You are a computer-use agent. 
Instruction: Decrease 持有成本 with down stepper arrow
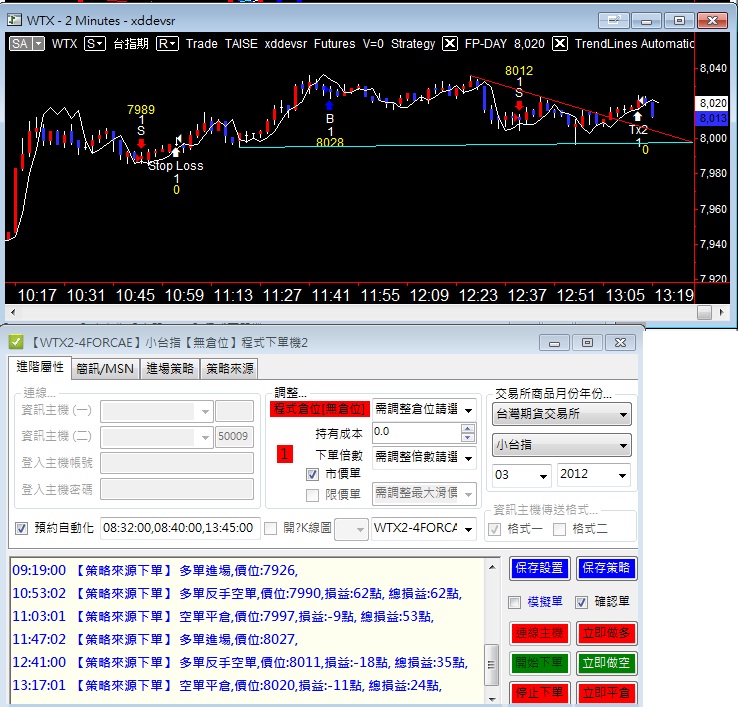coord(467,437)
